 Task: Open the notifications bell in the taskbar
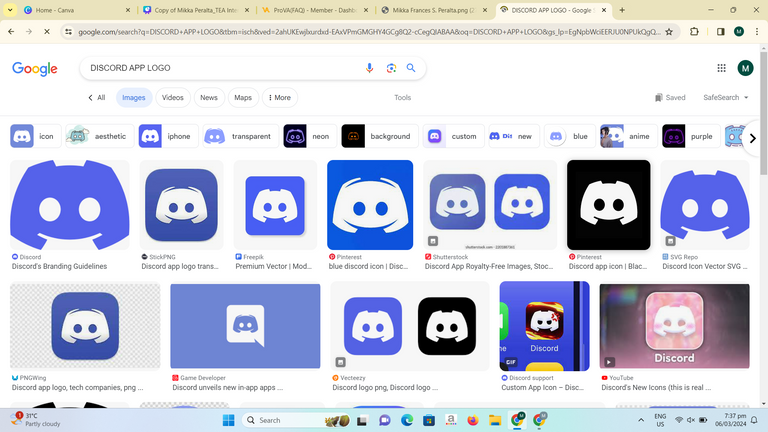pyautogui.click(x=754, y=420)
